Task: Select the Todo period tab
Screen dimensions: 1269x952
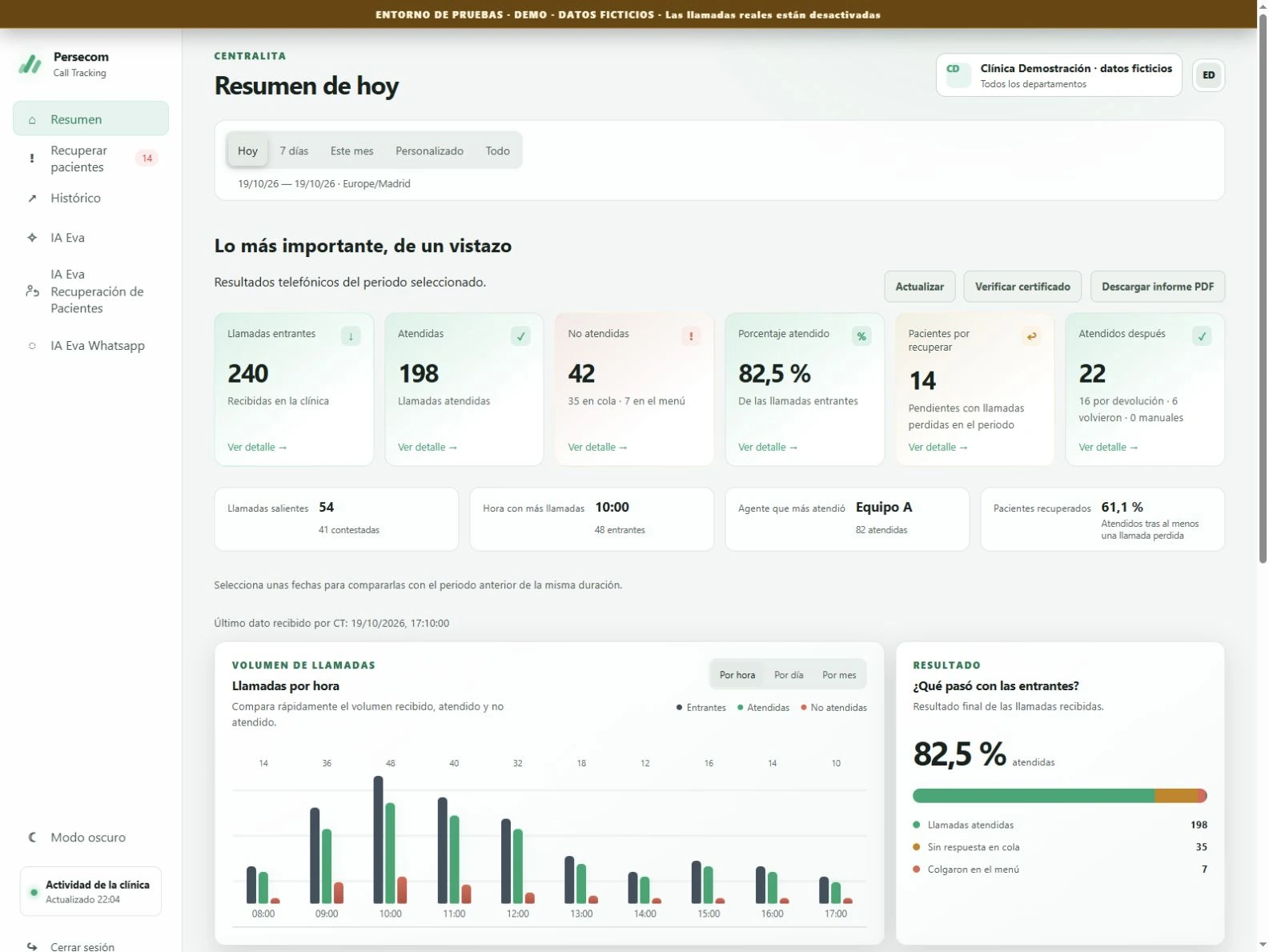Action: [x=497, y=151]
